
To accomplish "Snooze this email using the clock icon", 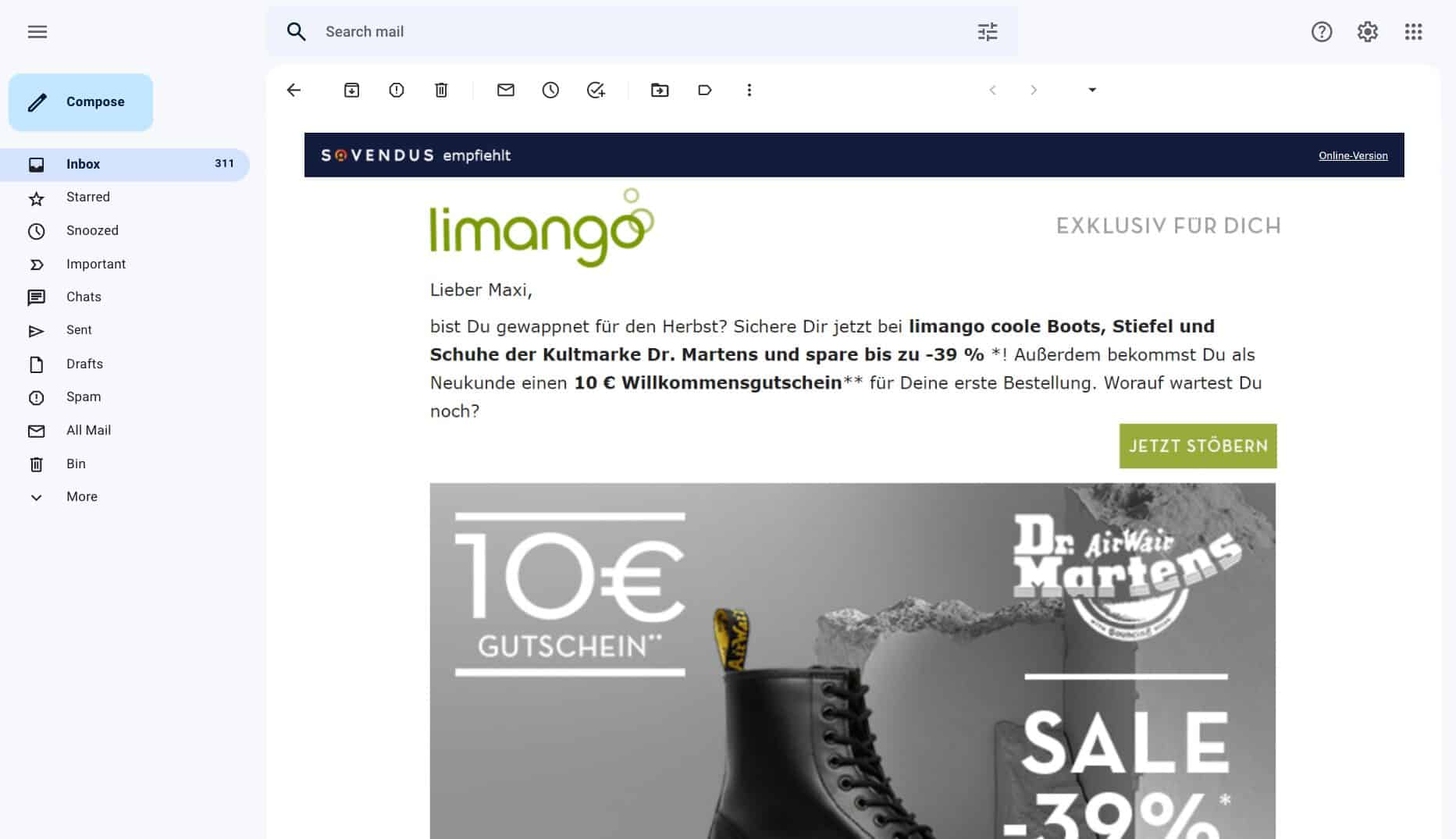I will point(550,91).
